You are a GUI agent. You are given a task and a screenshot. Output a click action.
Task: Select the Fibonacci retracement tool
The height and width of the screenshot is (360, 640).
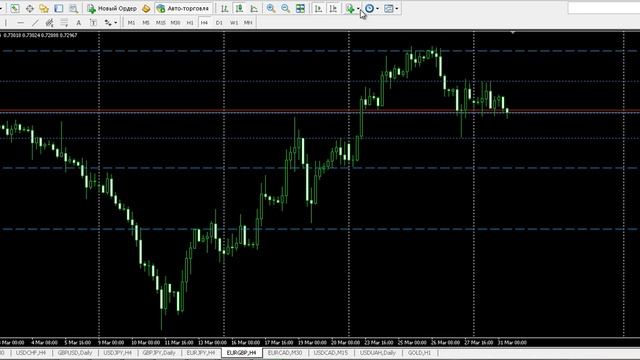[64, 23]
